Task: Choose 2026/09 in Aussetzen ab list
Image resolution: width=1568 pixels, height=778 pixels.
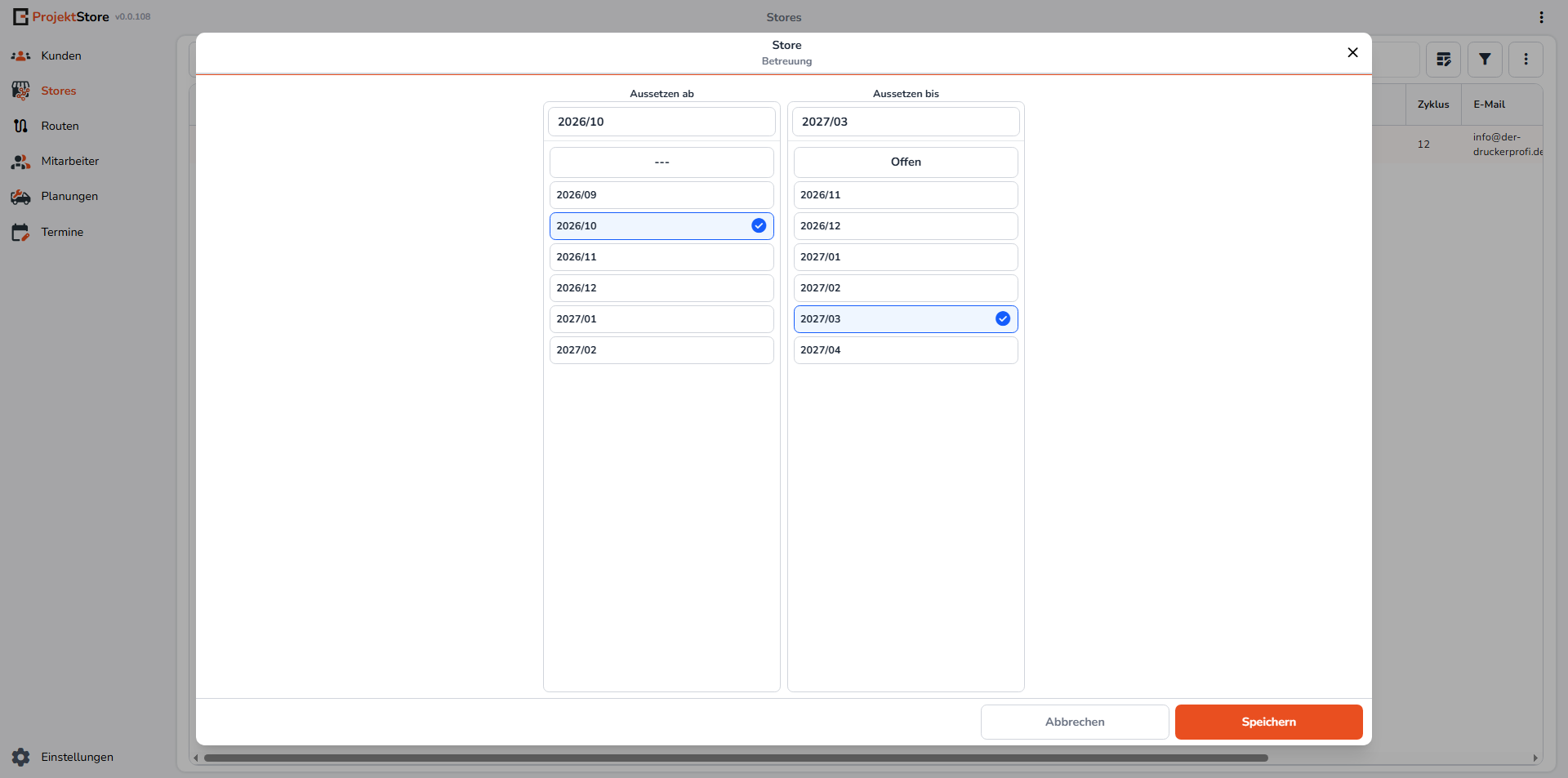Action: tap(661, 195)
